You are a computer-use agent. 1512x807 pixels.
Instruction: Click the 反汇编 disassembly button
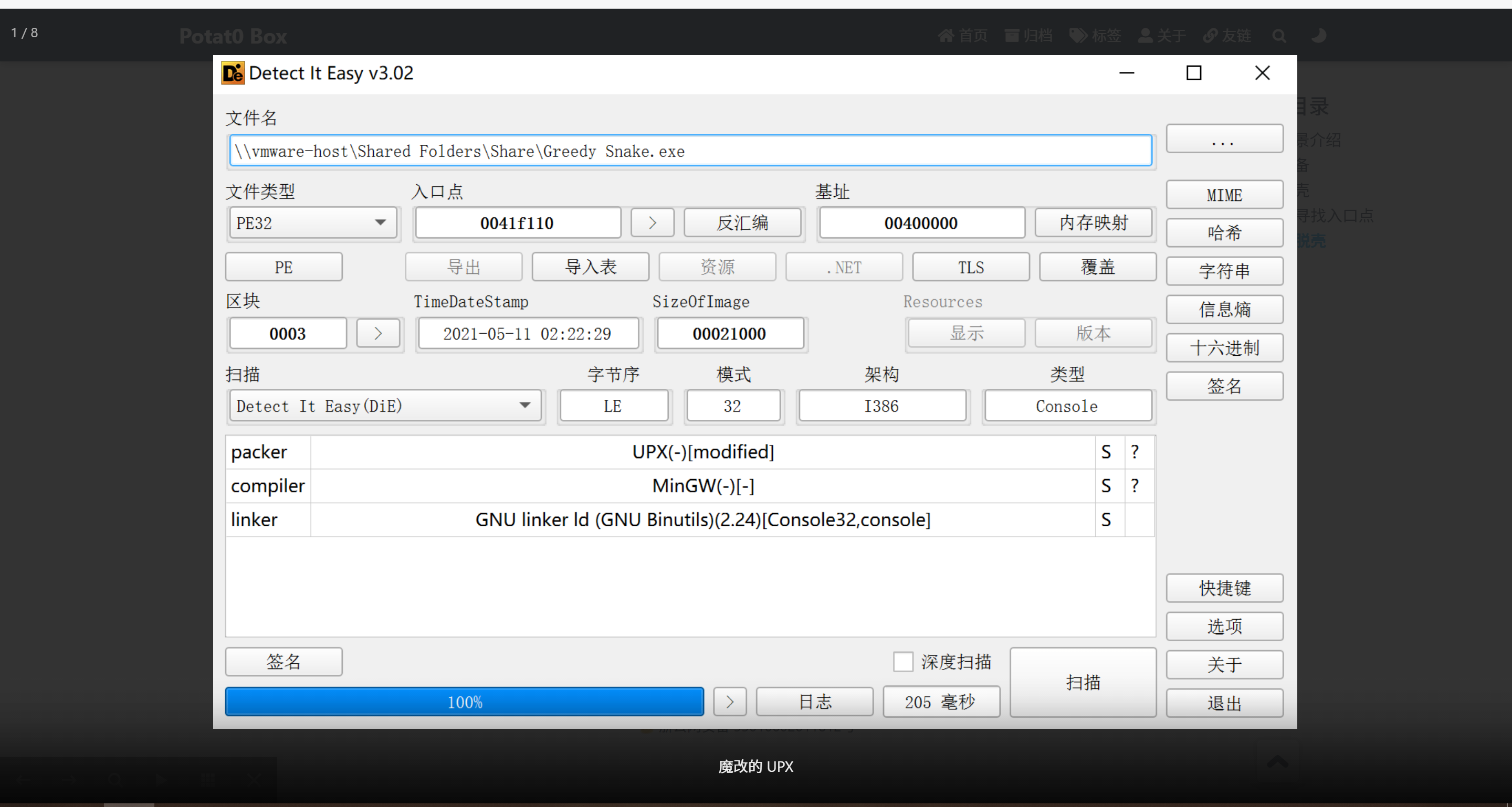(742, 223)
